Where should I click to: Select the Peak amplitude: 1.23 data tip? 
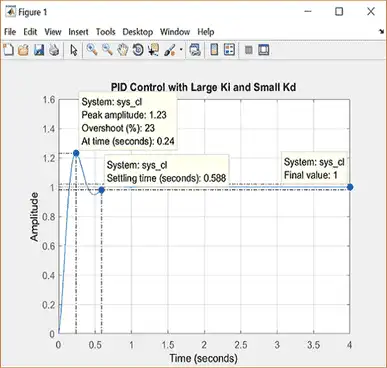128,121
